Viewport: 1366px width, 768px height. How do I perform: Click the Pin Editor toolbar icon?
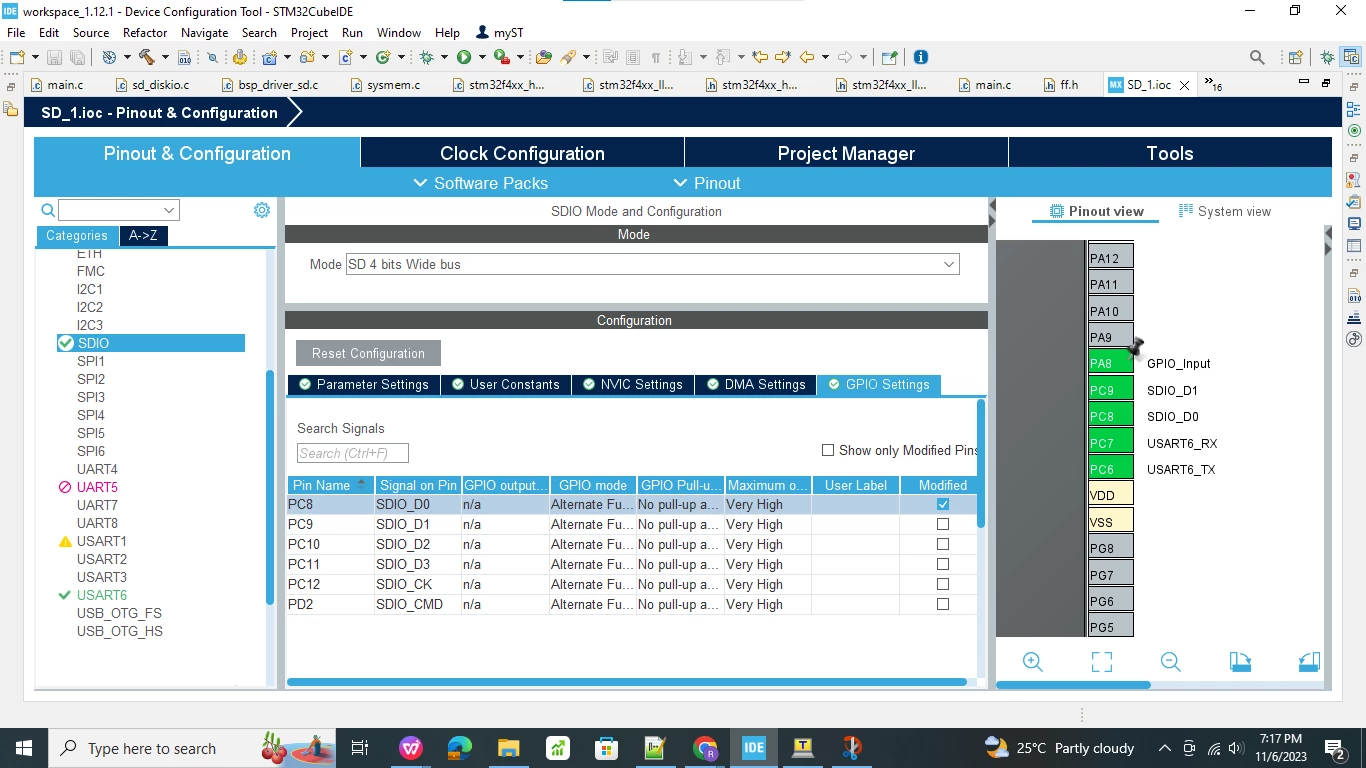[889, 57]
